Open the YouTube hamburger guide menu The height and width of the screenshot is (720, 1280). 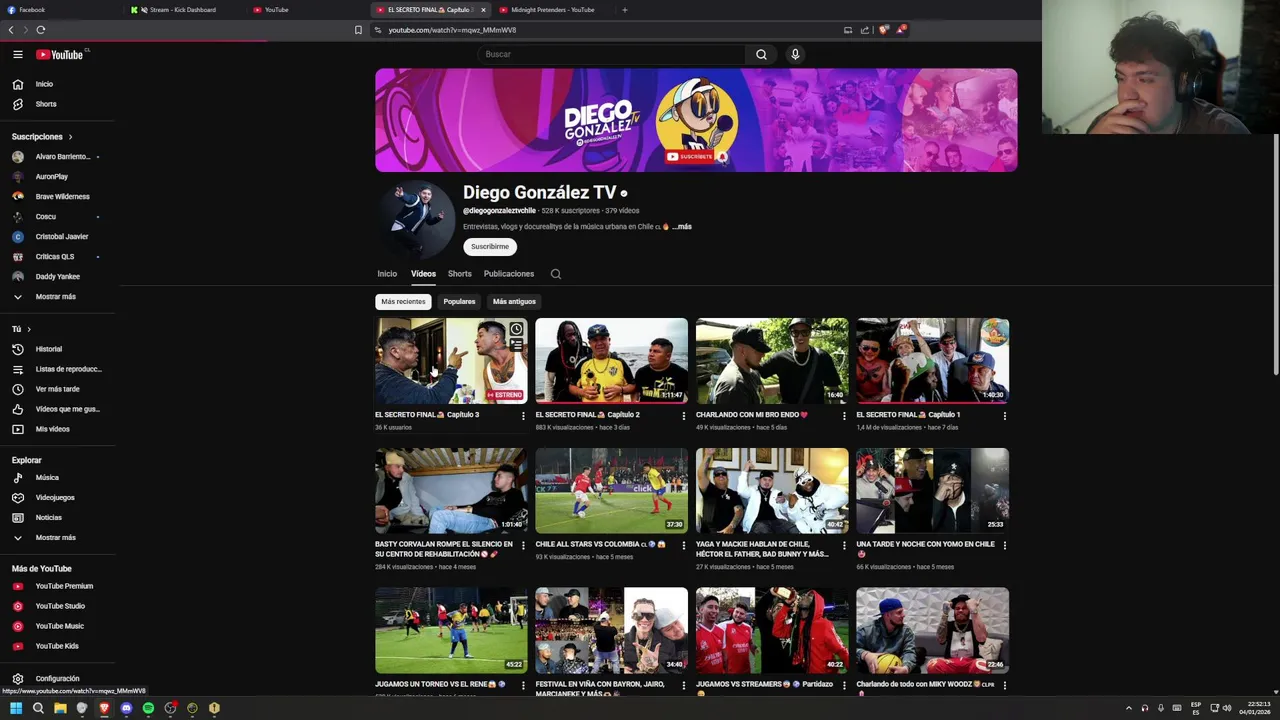[17, 54]
